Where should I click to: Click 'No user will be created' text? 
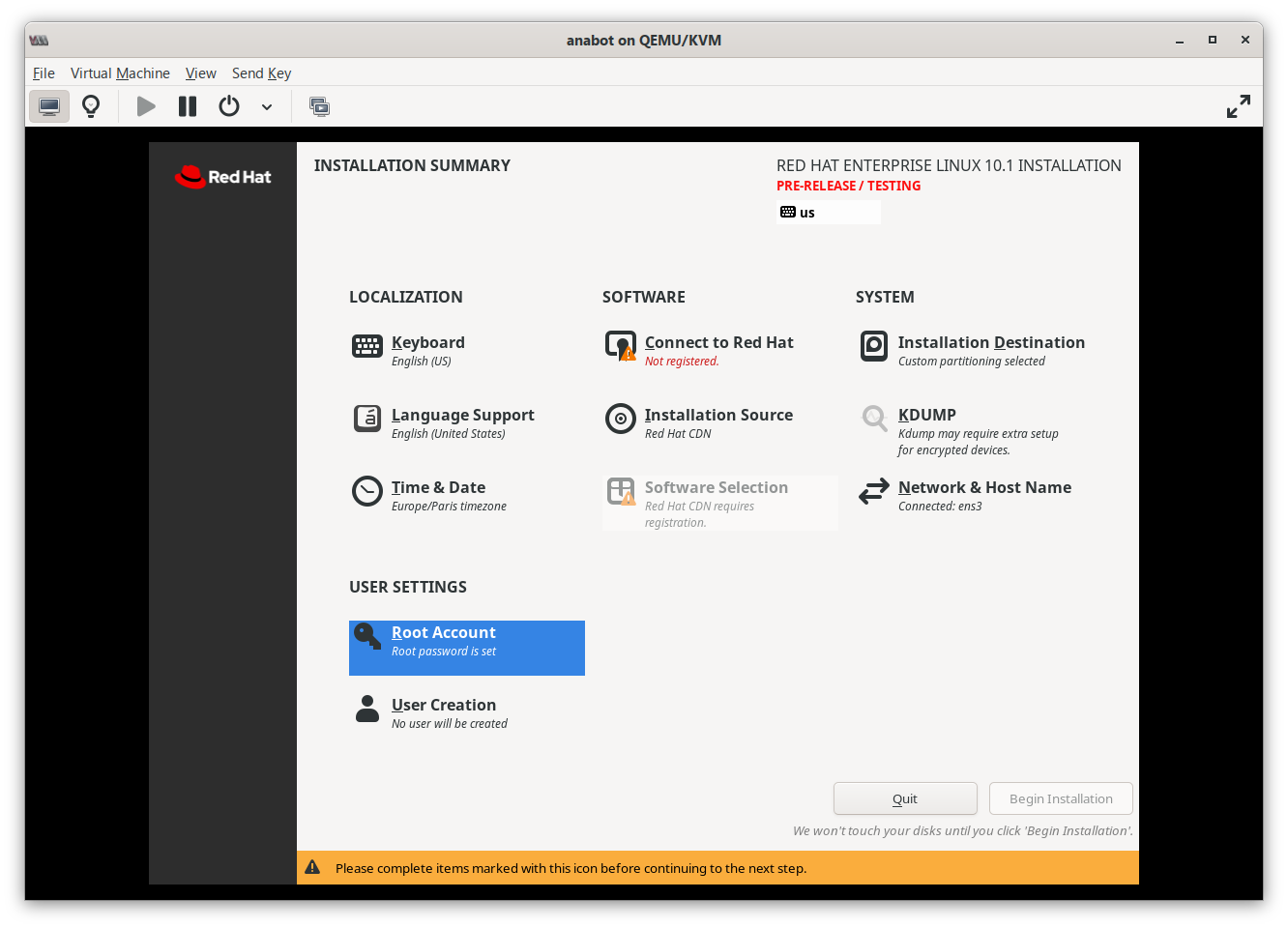[450, 724]
